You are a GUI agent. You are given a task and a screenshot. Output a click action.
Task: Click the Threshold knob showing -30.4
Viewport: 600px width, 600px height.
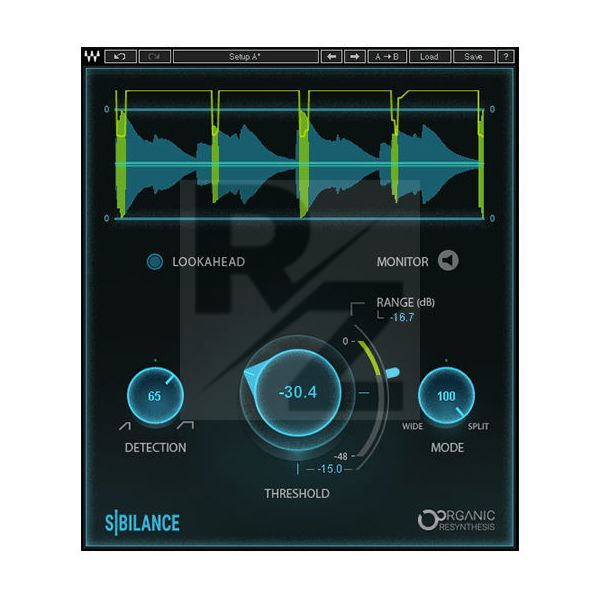pos(298,393)
